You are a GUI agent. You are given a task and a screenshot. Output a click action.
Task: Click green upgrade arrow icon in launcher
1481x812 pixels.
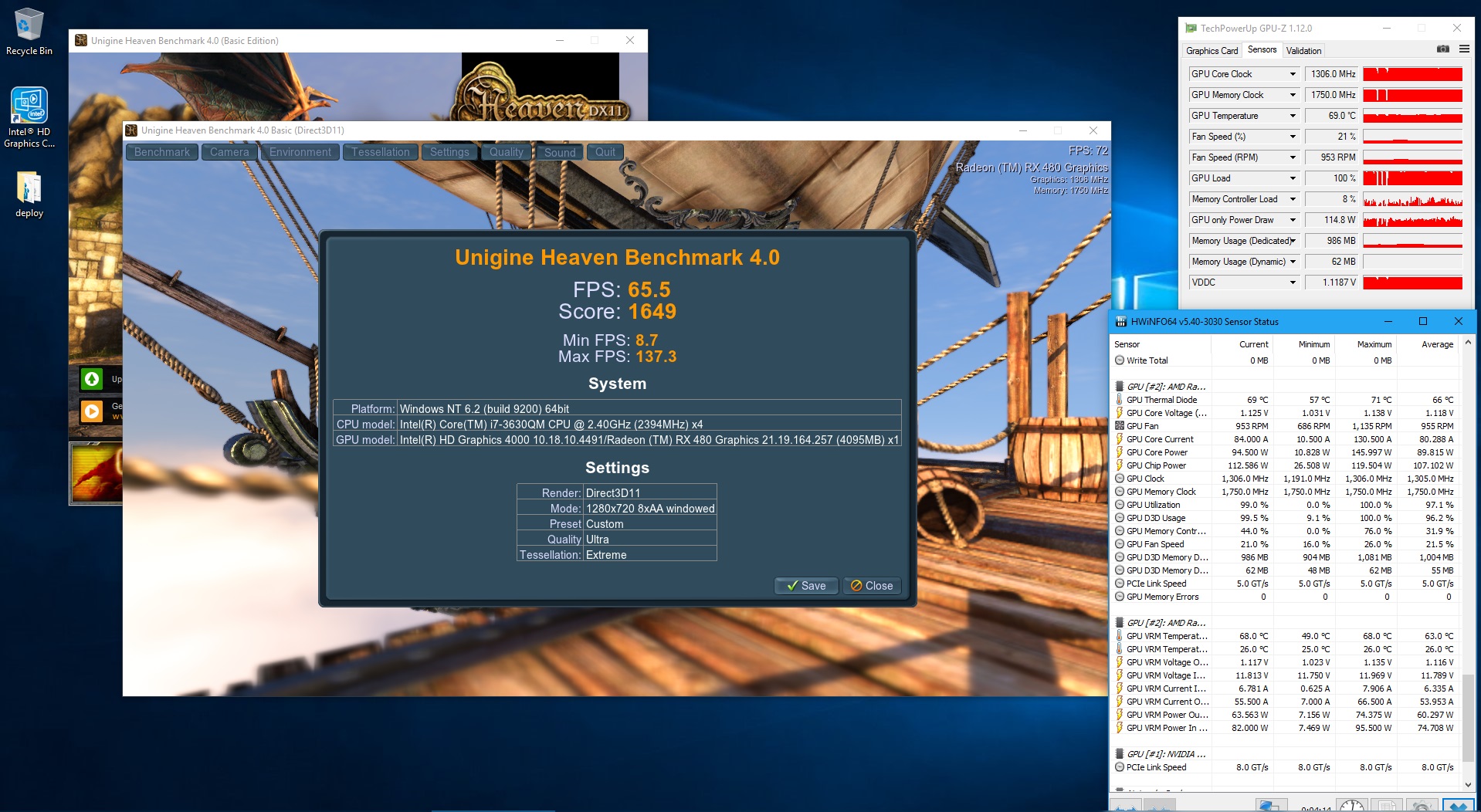(x=92, y=379)
